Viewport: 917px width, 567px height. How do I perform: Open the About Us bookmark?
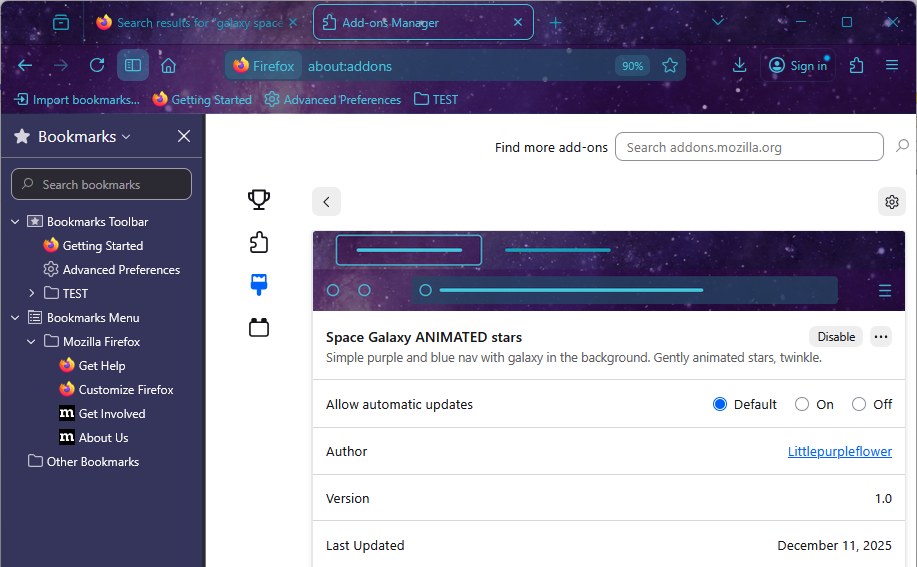94,437
